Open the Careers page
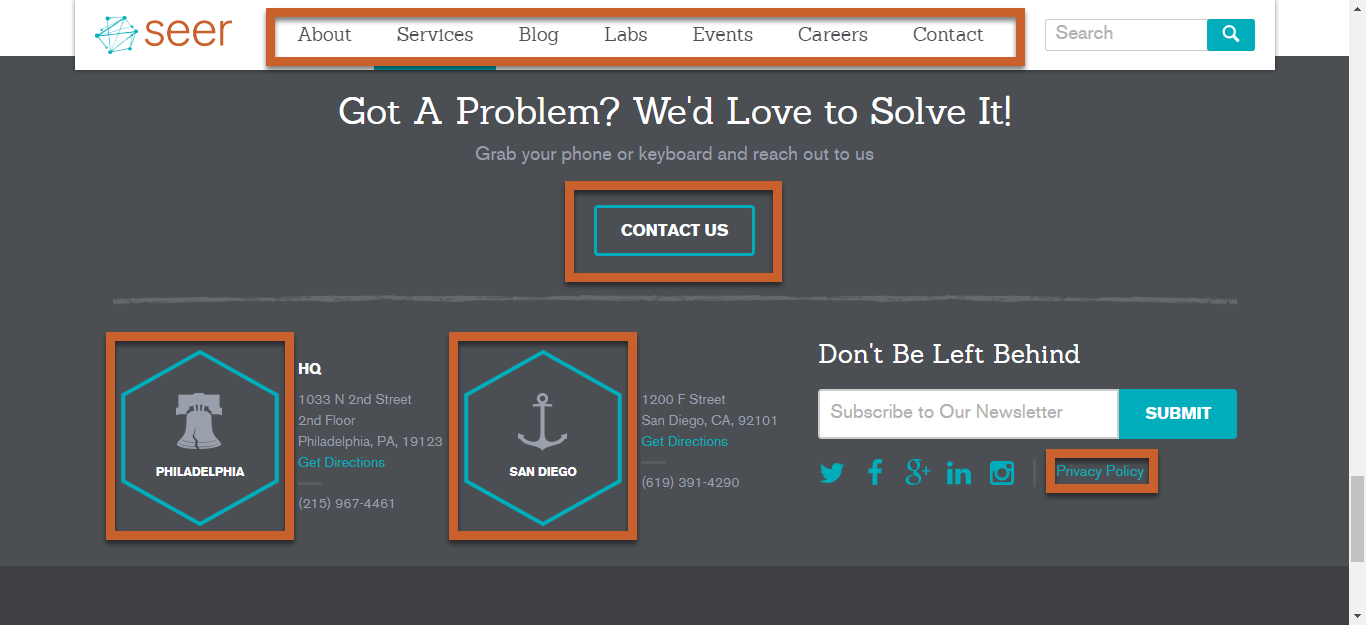This screenshot has width=1366, height=625. (x=832, y=35)
